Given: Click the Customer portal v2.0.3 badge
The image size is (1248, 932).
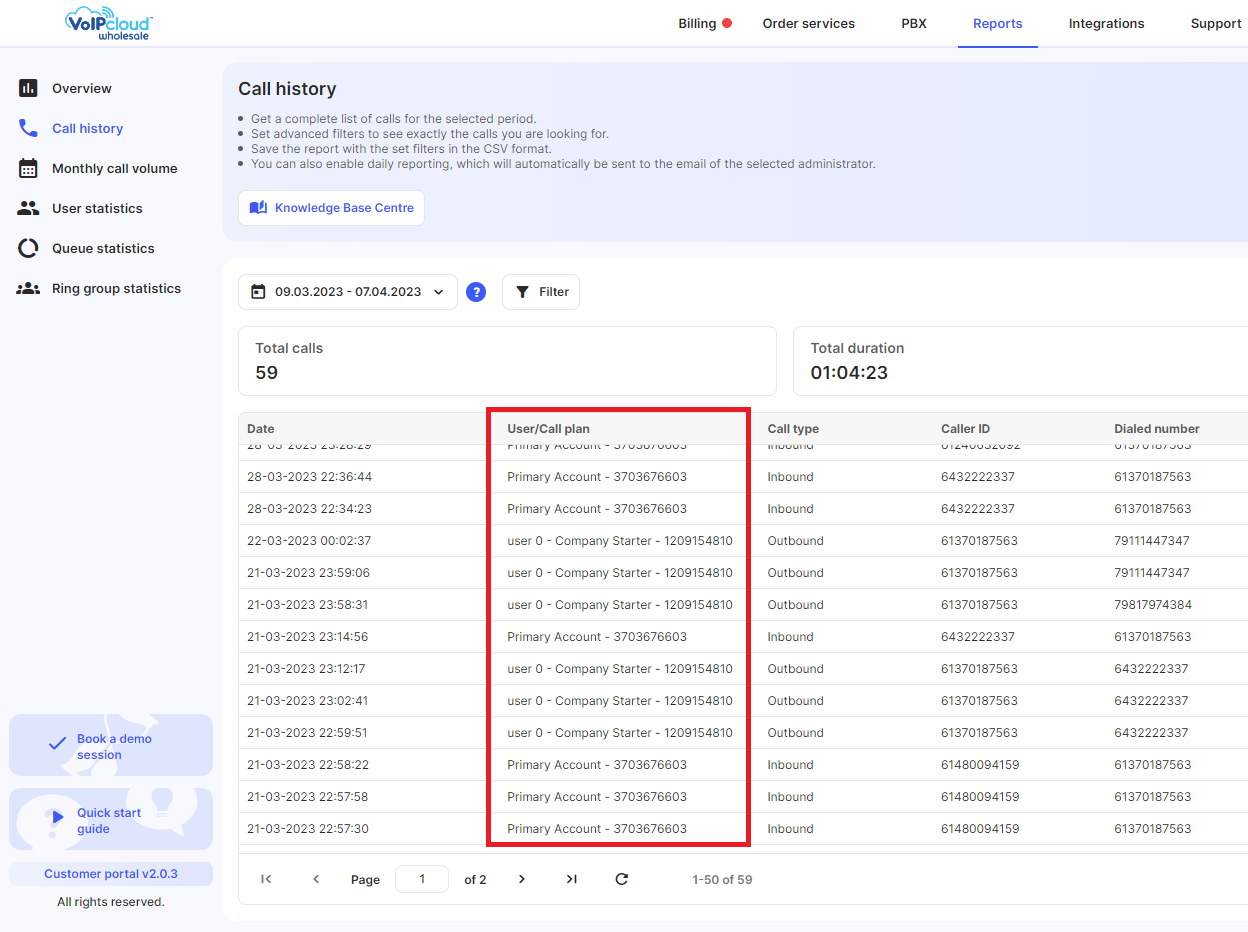Looking at the screenshot, I should 111,874.
